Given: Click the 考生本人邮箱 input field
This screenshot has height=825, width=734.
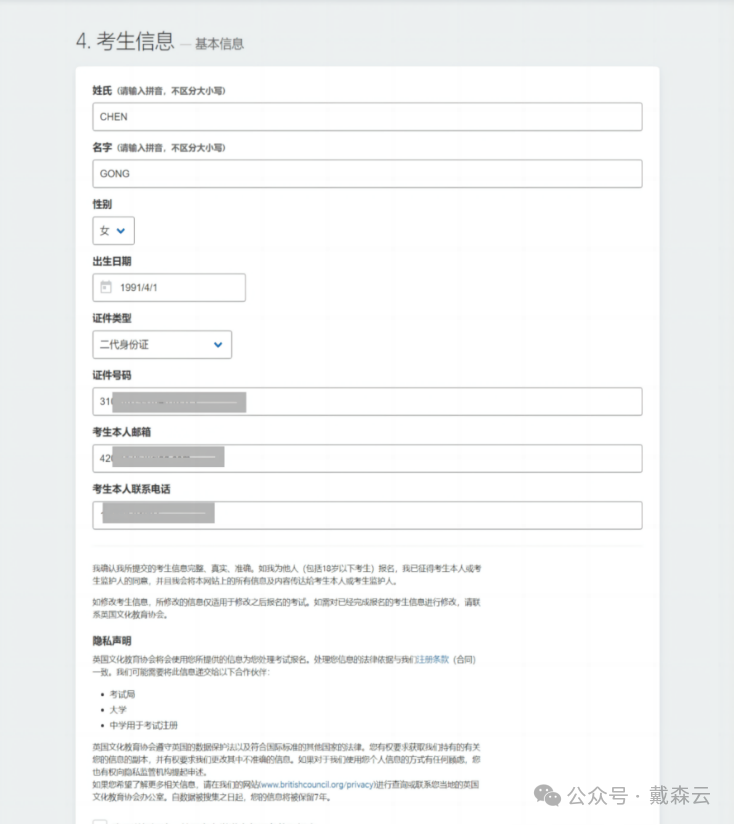Looking at the screenshot, I should (367, 458).
